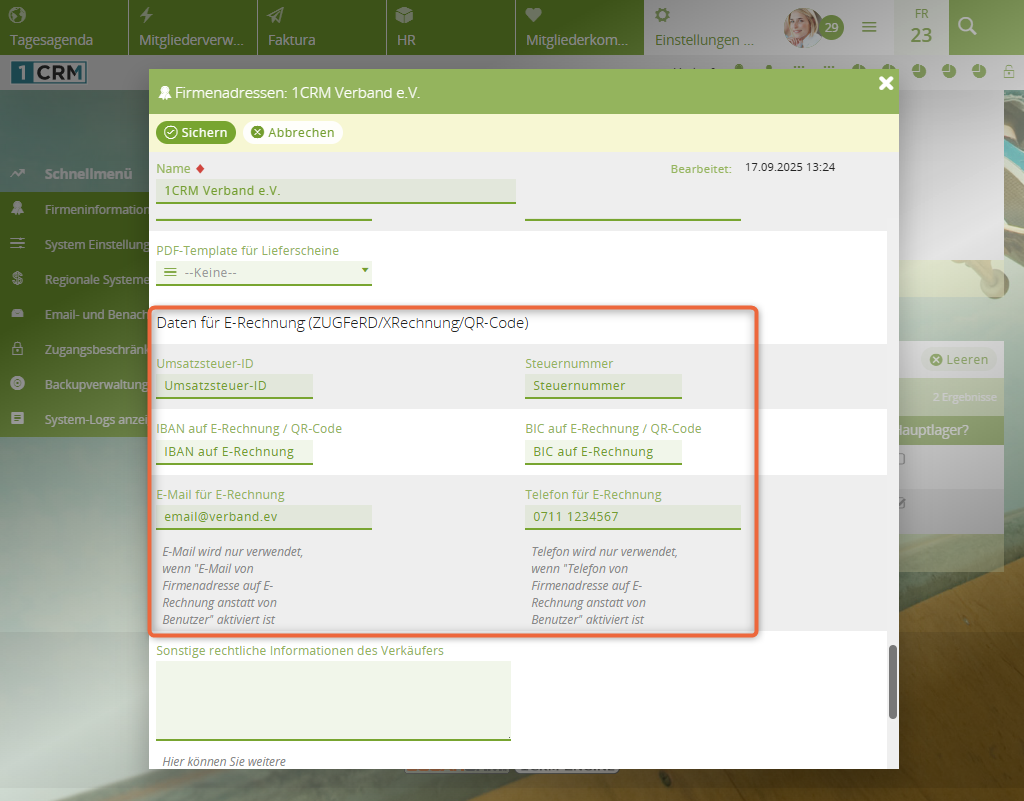Click the paper plane Faktura icon
The width and height of the screenshot is (1024, 801).
[x=276, y=15]
